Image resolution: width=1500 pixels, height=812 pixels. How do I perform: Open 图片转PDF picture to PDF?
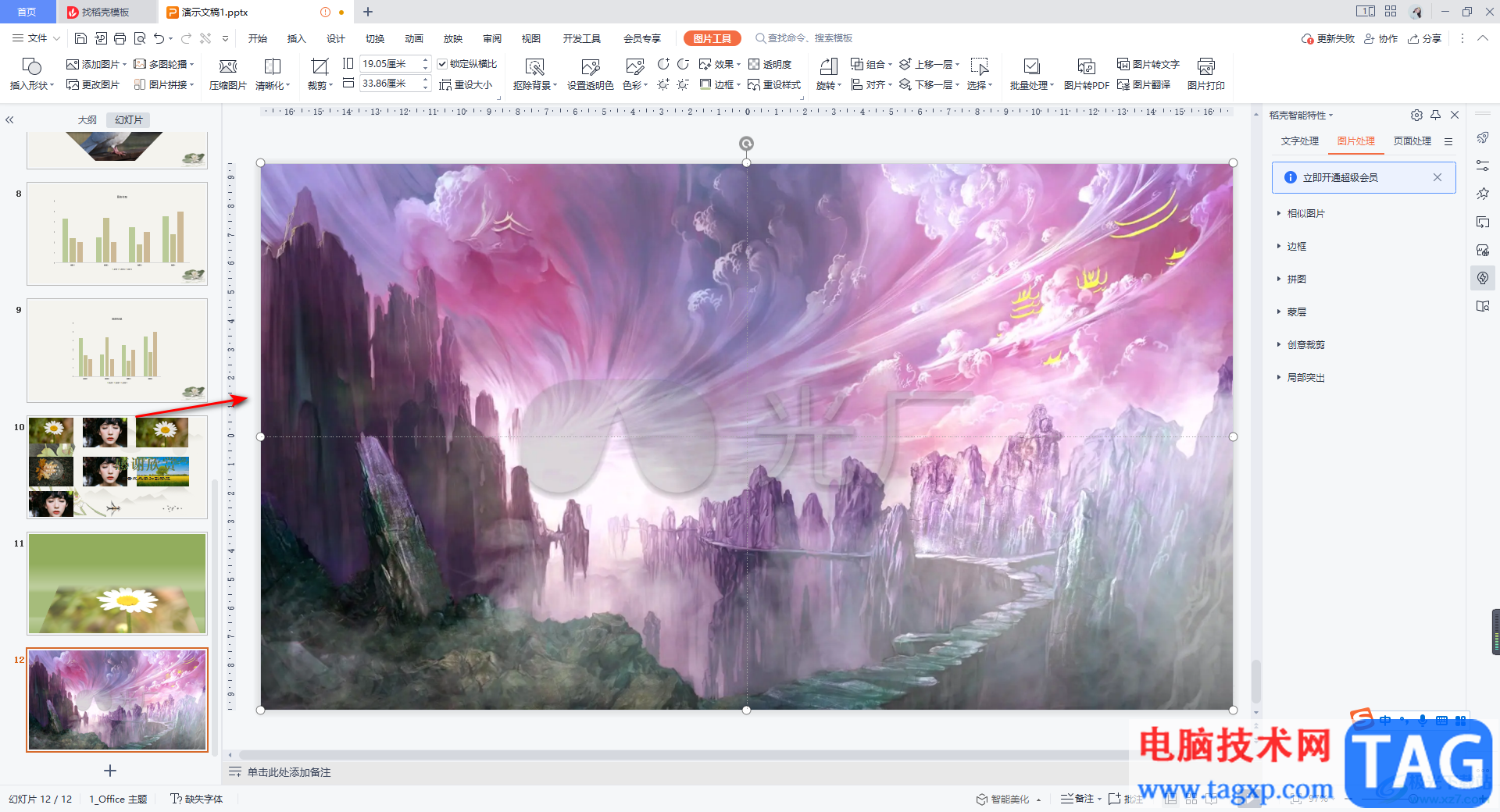(x=1087, y=74)
